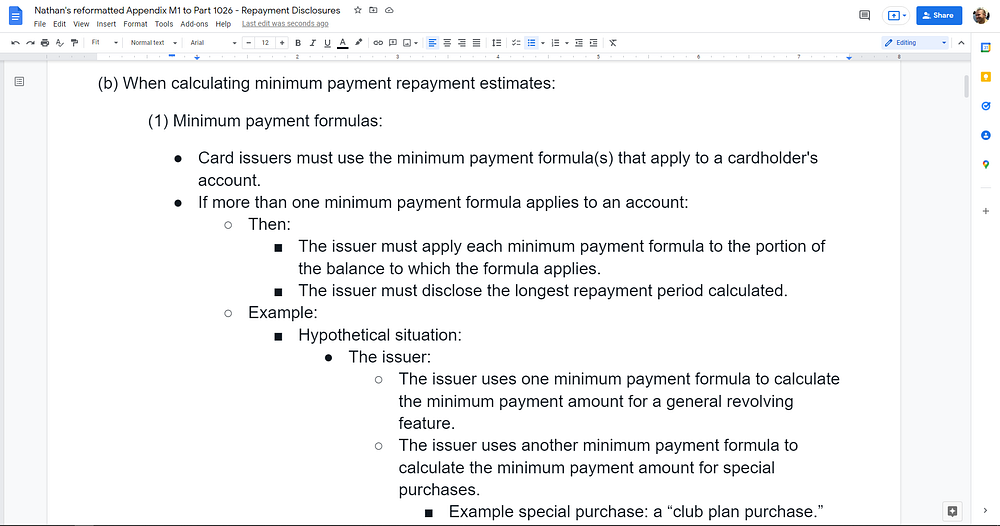Click the font size field
Viewport: 1000px width, 526px height.
[265, 43]
